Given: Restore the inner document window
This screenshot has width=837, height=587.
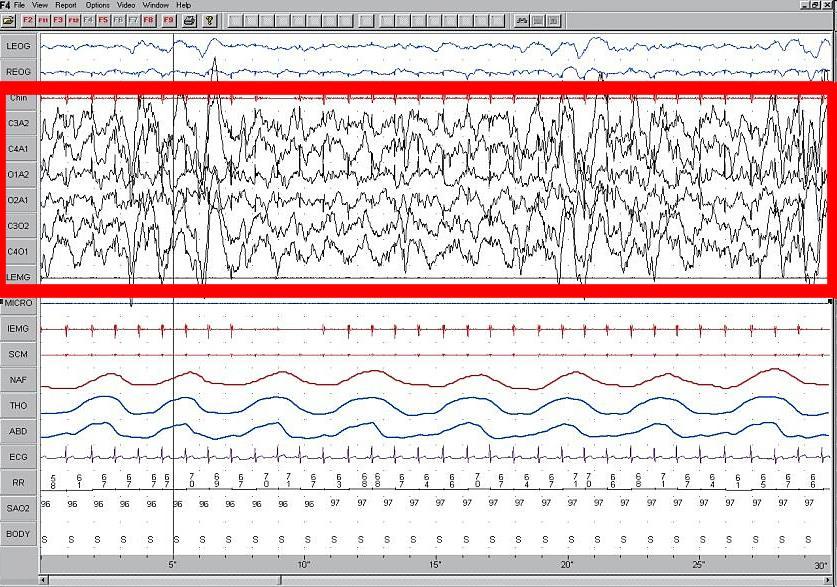Looking at the screenshot, I should tap(815, 5).
